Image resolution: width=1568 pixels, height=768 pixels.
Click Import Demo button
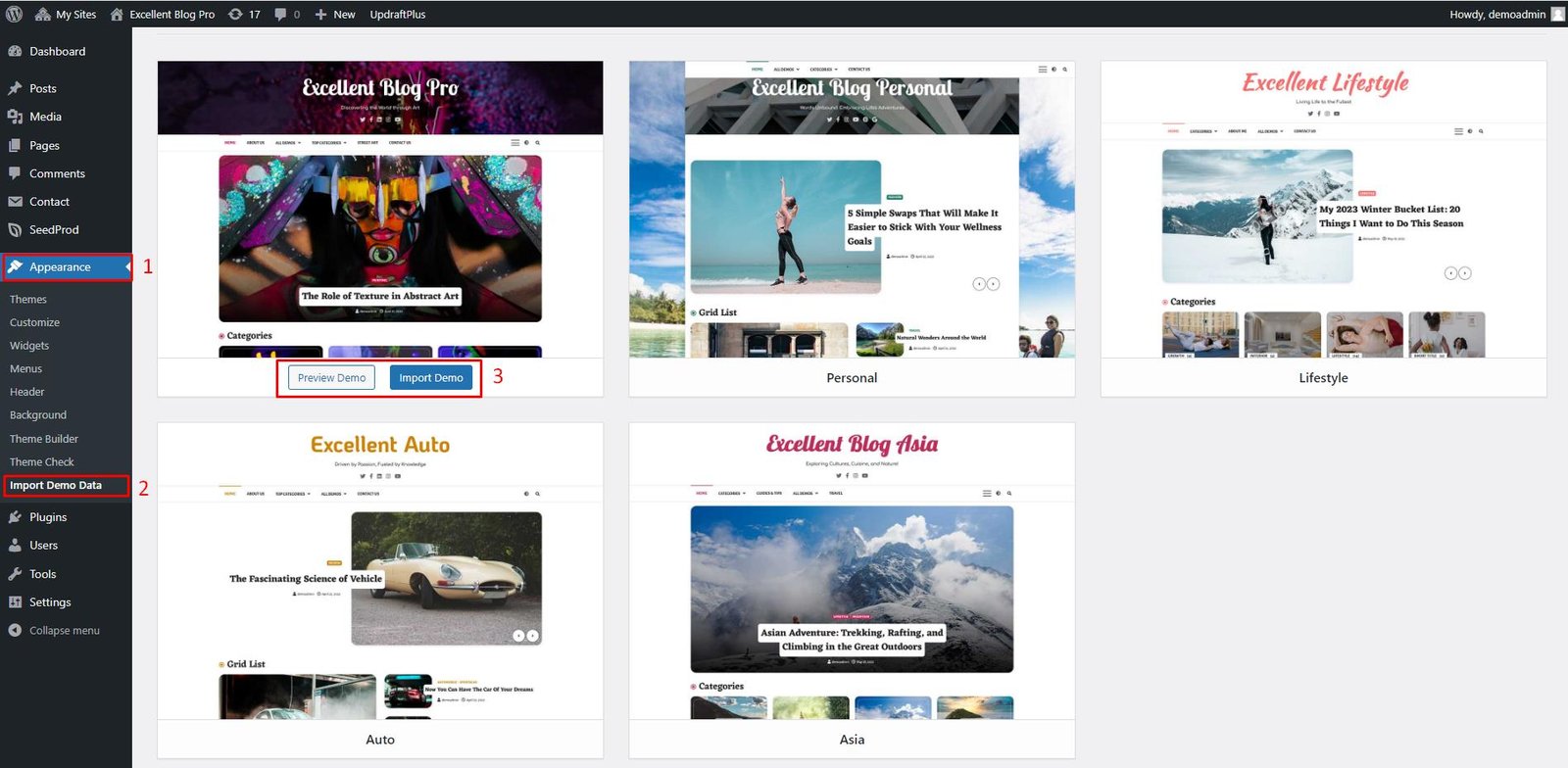point(431,378)
